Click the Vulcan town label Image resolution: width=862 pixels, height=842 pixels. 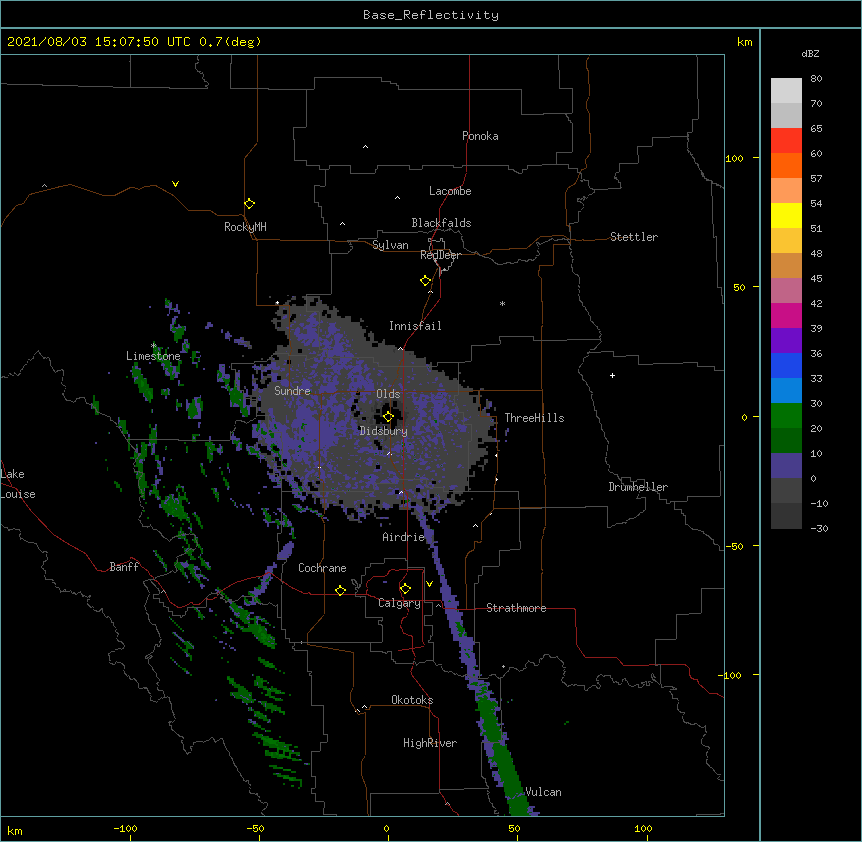543,792
